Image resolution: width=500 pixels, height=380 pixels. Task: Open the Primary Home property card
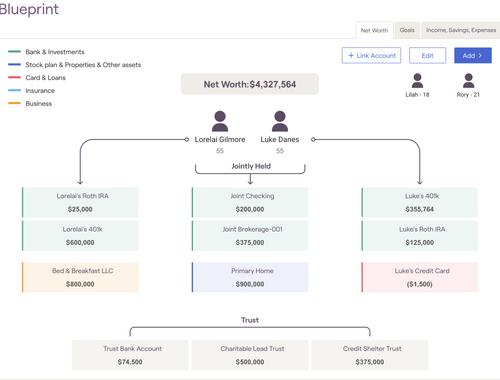(250, 277)
